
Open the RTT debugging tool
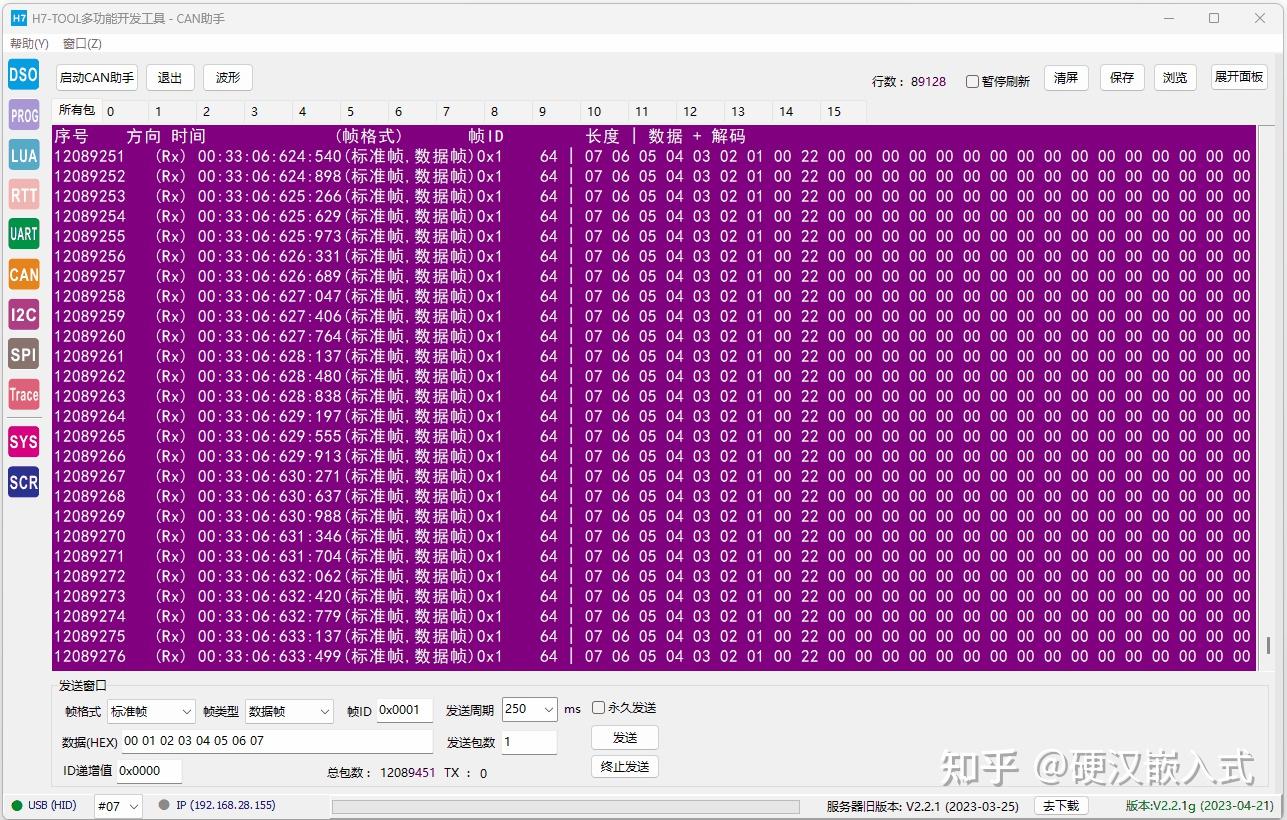(x=22, y=195)
